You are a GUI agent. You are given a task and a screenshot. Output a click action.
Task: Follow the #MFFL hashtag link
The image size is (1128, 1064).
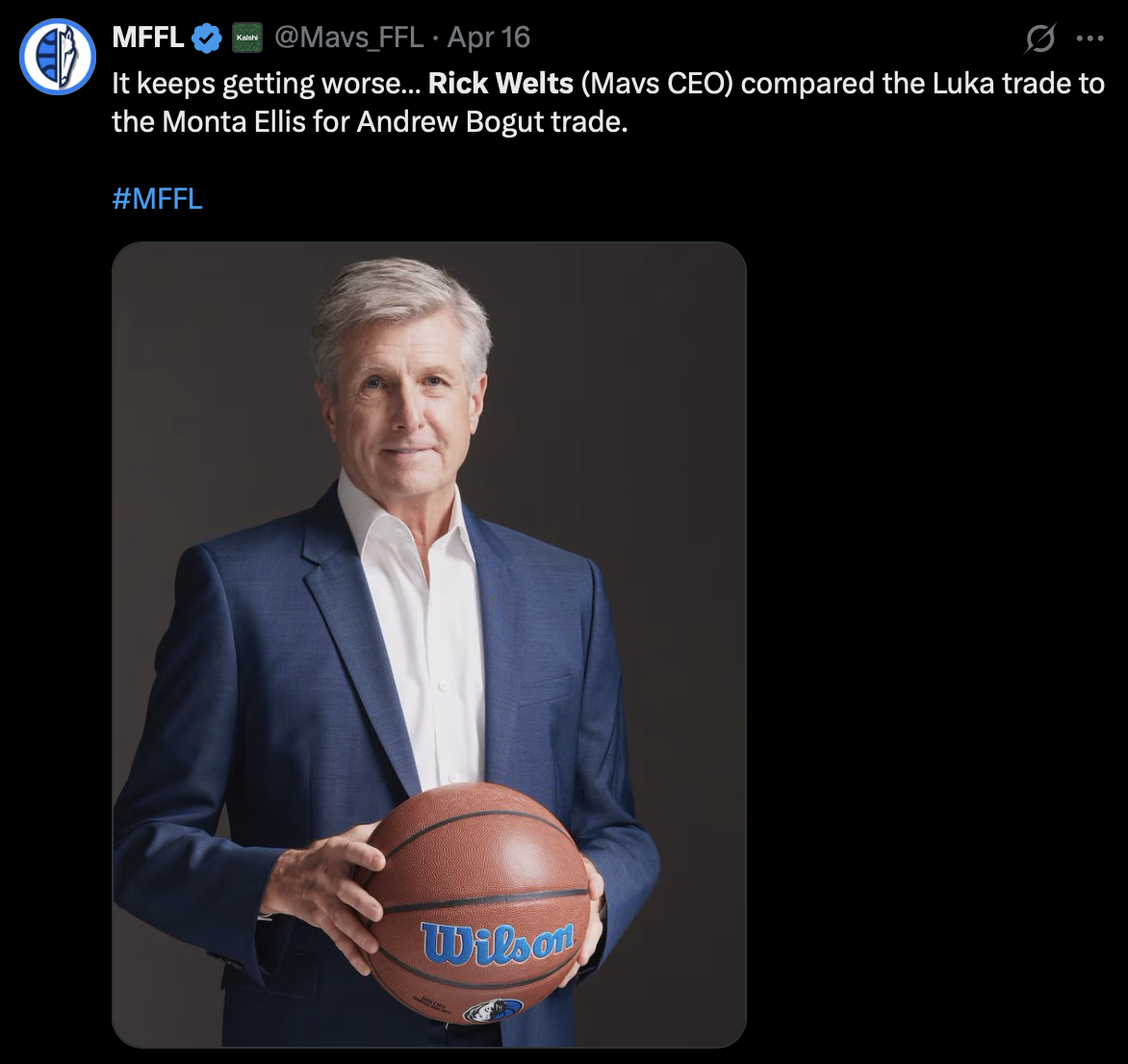click(158, 199)
